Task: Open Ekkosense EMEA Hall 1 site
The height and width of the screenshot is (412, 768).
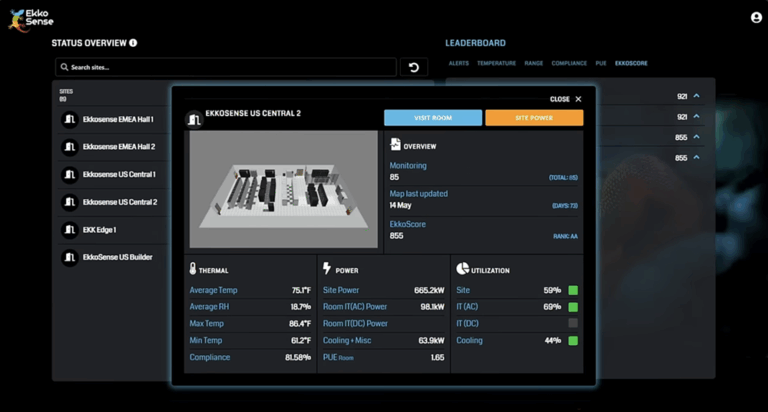Action: 118,120
